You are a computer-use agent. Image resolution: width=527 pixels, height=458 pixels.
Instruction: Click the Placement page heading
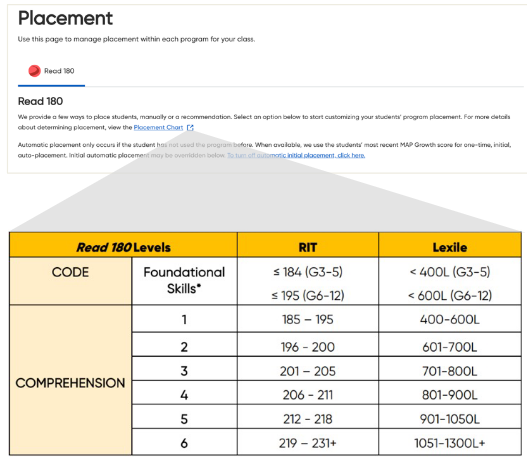[66, 18]
